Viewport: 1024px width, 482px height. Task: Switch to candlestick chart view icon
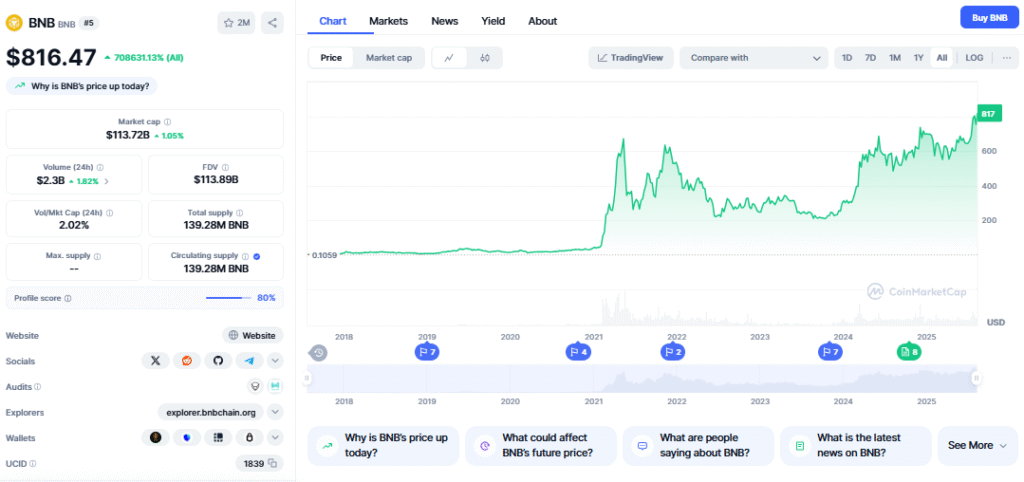pos(485,58)
